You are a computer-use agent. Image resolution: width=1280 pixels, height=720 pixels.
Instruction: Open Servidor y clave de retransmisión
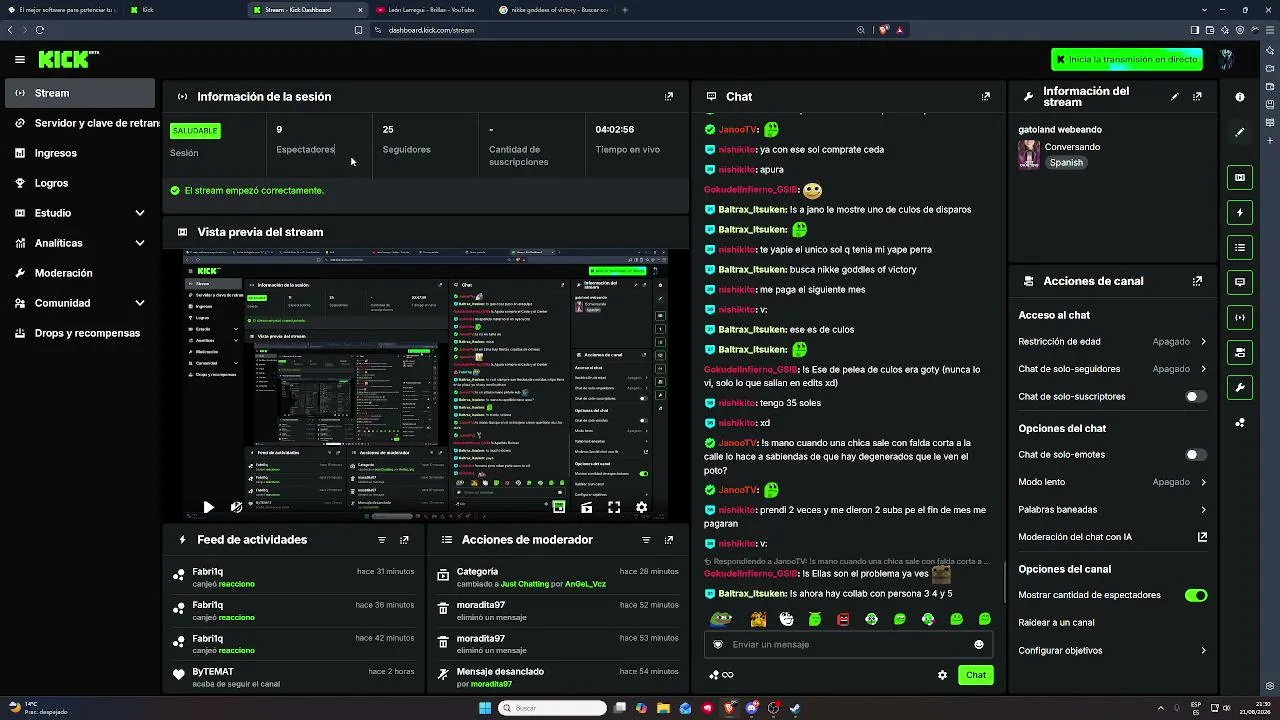80,123
